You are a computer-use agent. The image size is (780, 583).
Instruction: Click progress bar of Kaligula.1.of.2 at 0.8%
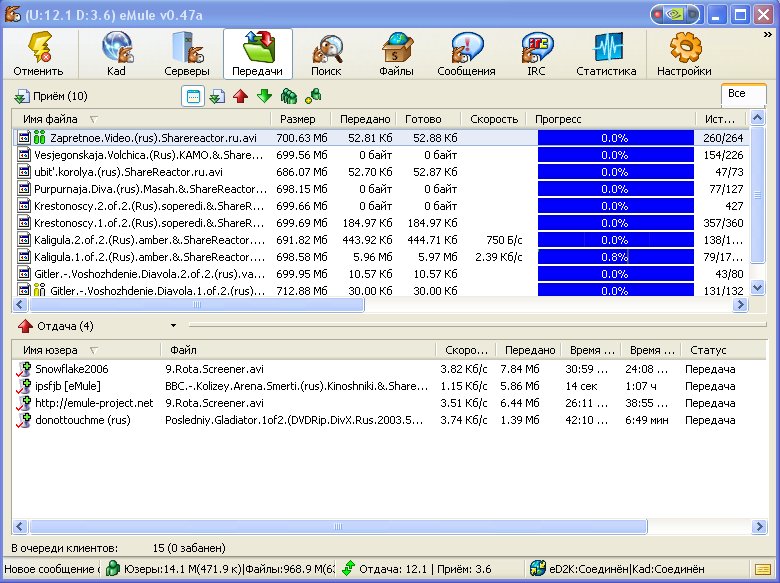coord(616,257)
